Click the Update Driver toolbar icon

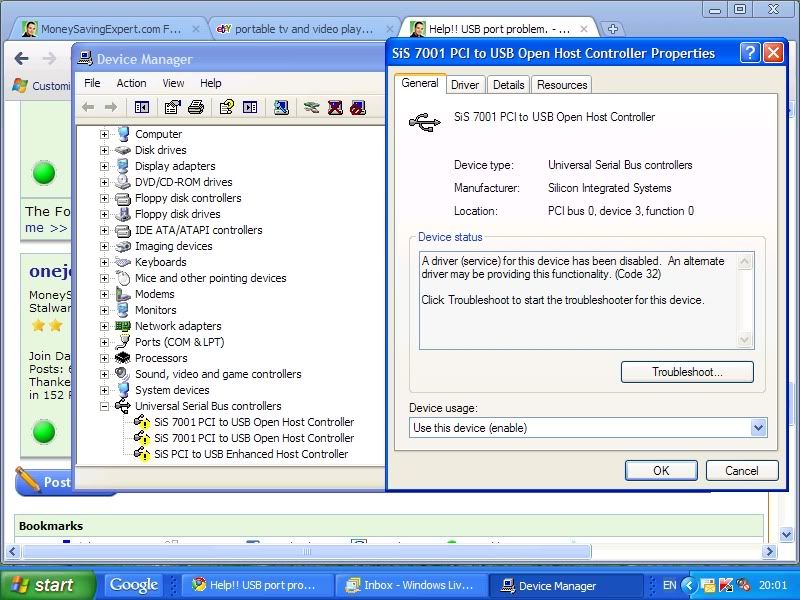(312, 107)
